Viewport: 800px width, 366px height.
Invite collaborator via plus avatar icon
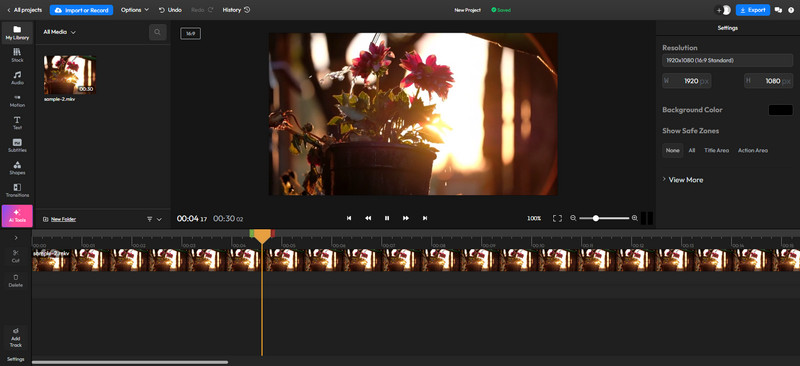(723, 10)
